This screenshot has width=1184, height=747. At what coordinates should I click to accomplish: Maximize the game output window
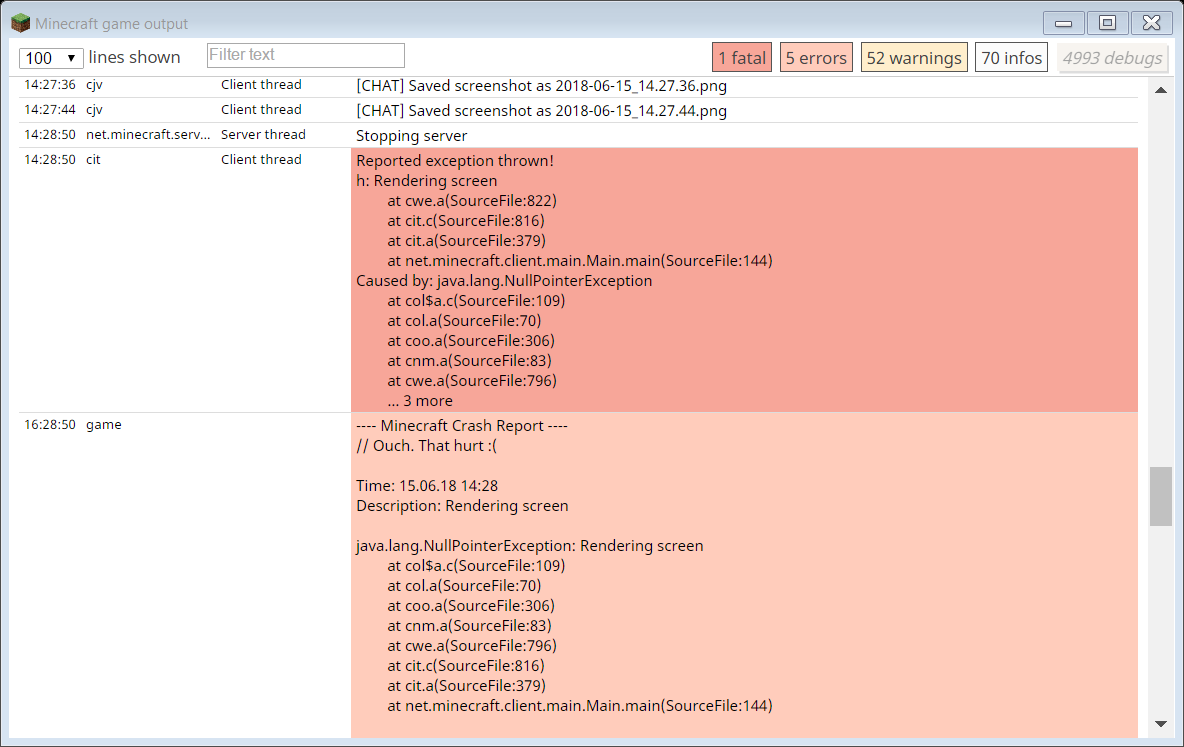pos(1108,23)
